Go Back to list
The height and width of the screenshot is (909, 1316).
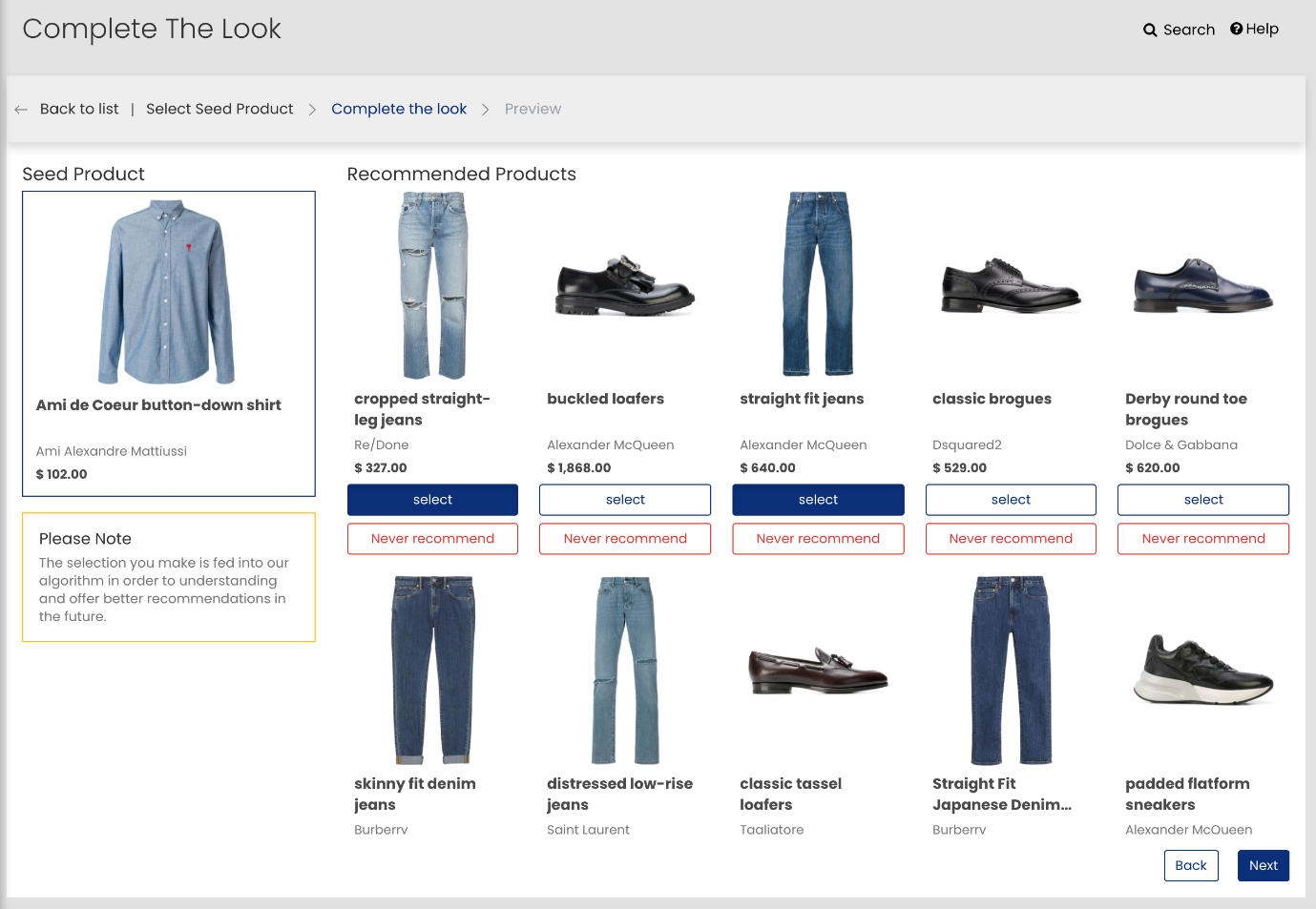(x=79, y=109)
